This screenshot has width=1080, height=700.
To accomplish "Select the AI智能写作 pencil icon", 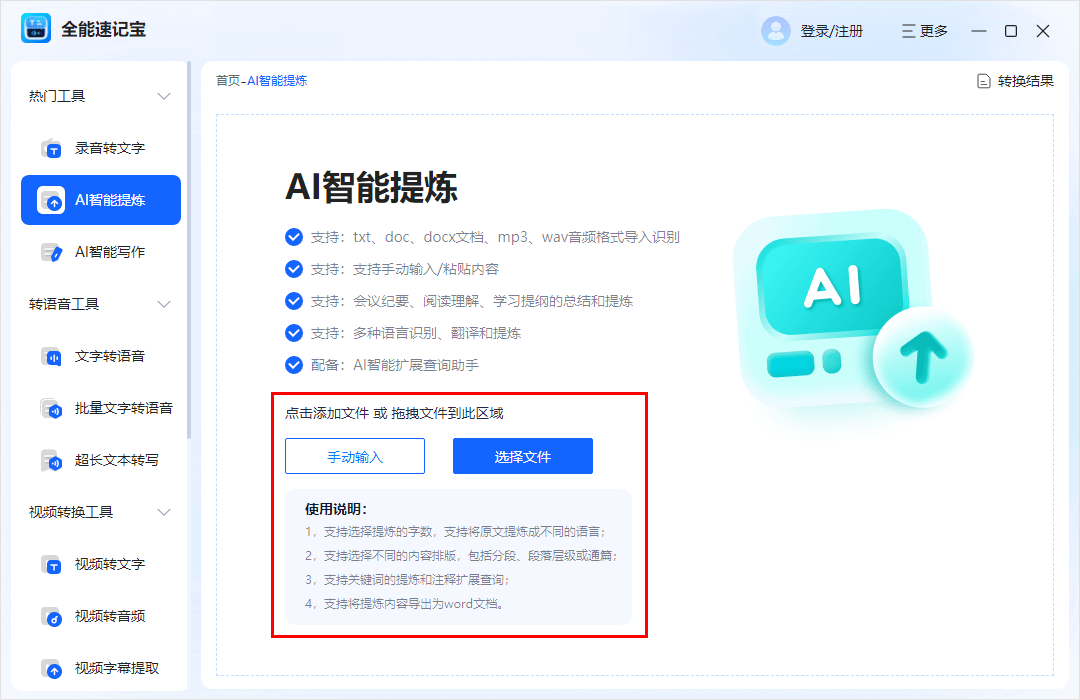I will tap(52, 253).
